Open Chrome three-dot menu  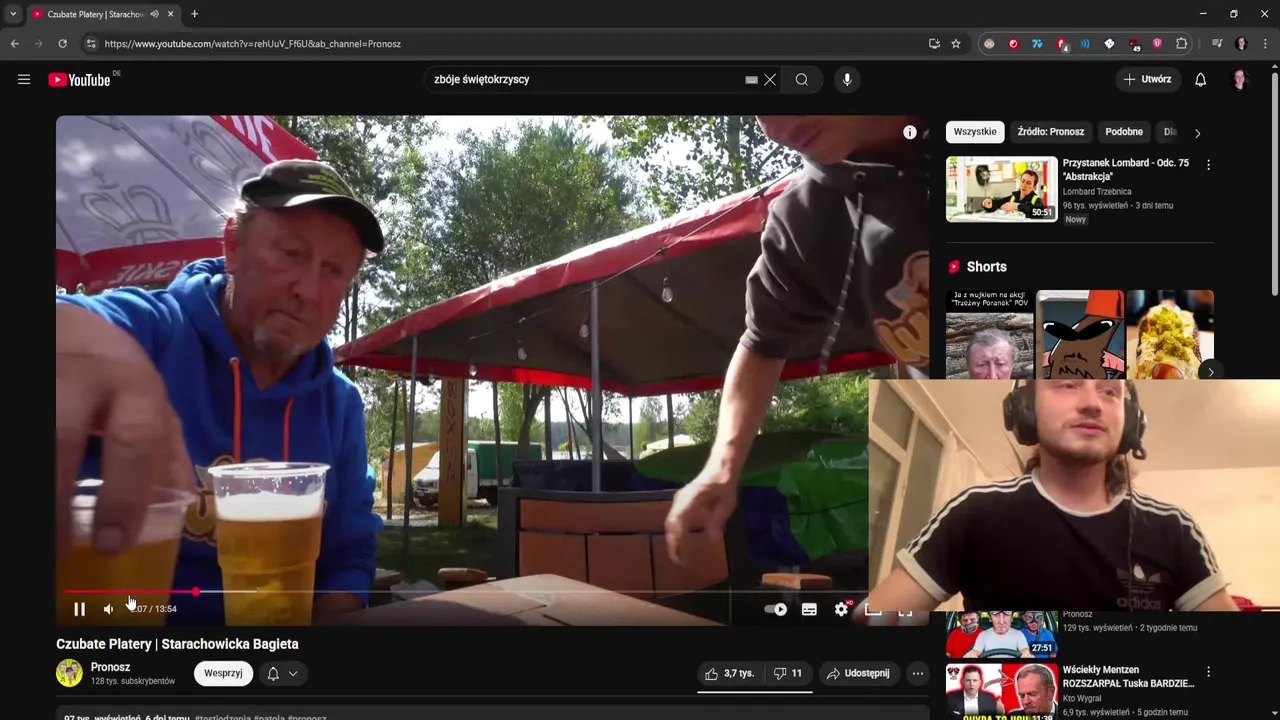1265,44
